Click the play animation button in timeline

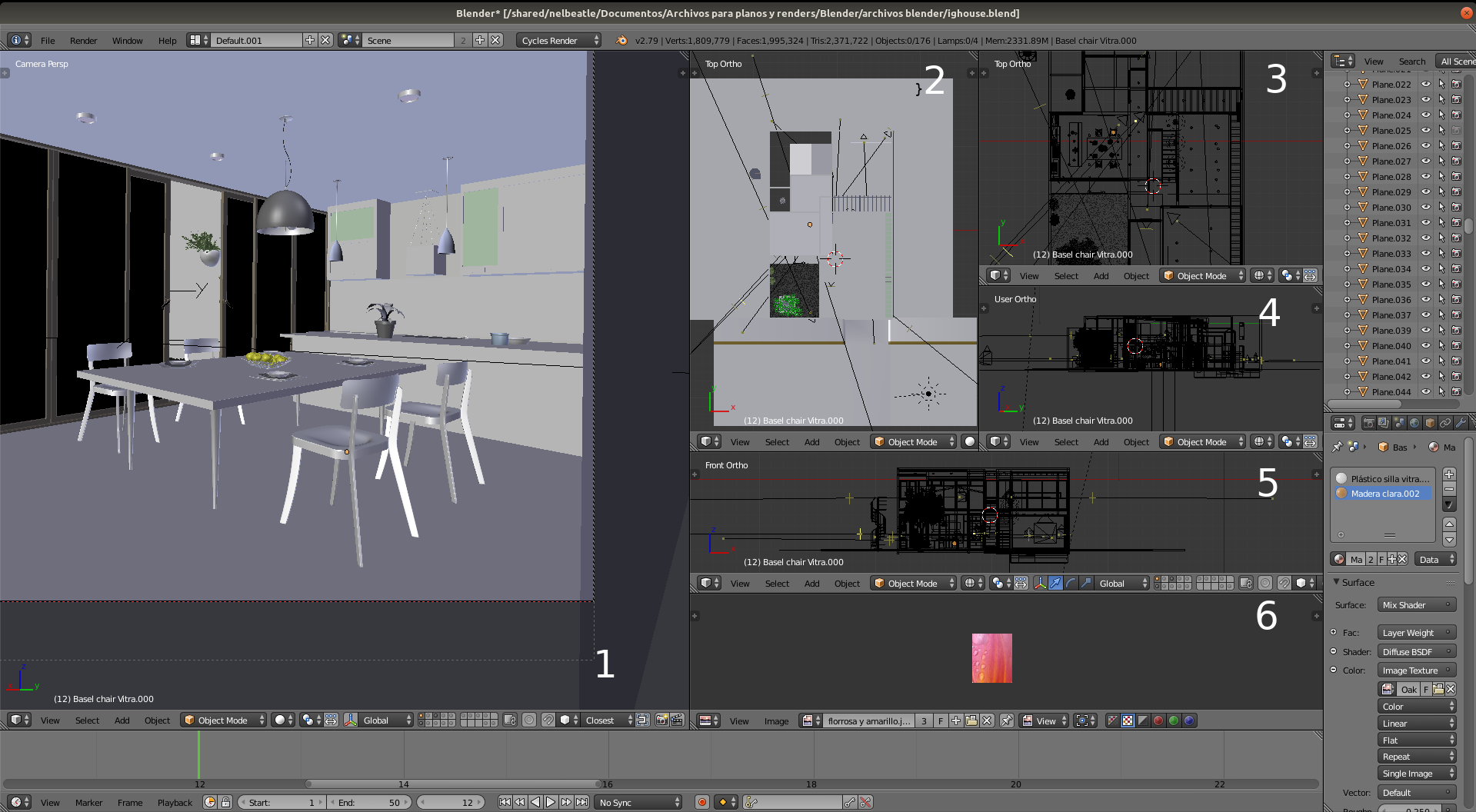click(551, 802)
